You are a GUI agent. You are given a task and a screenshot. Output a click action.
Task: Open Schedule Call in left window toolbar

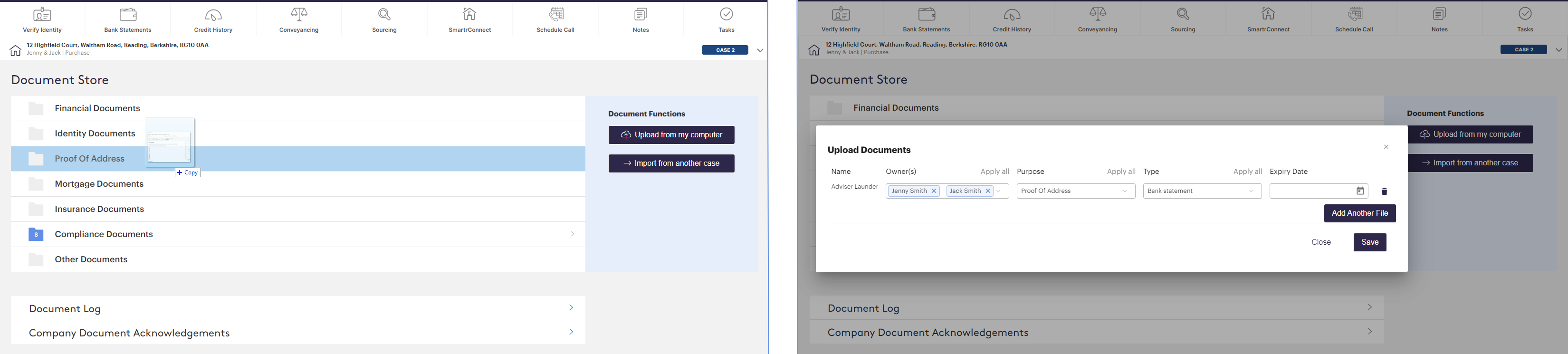(x=555, y=19)
